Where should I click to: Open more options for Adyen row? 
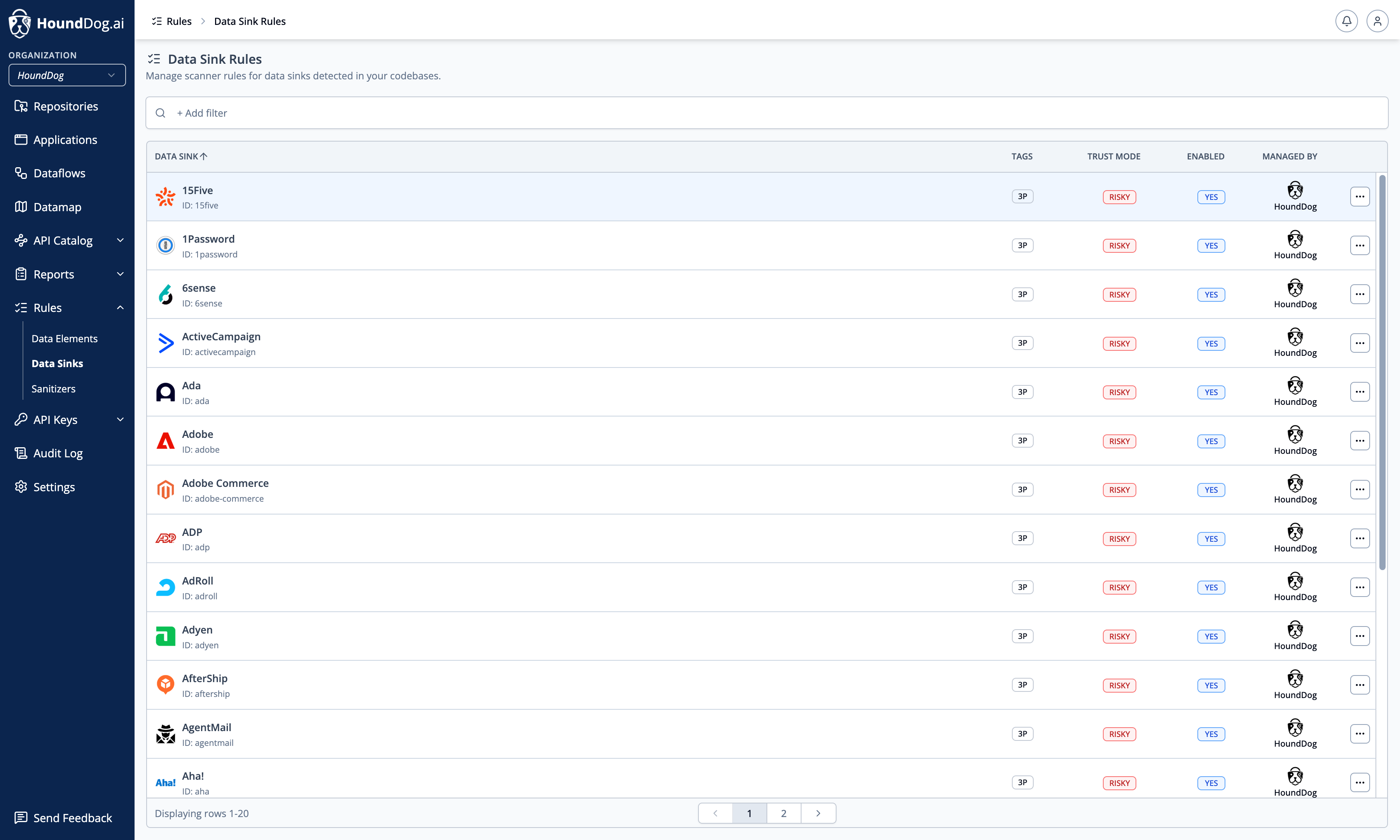(x=1359, y=636)
